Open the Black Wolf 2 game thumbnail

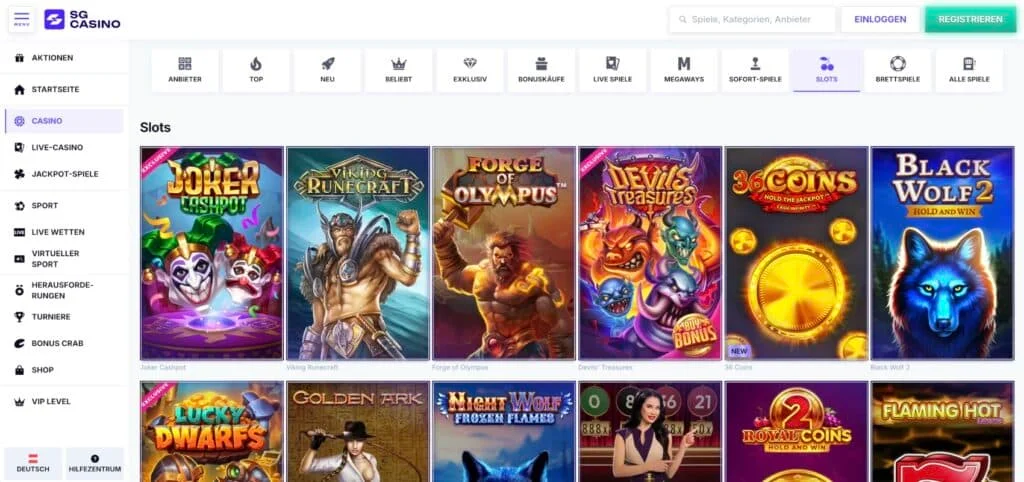coord(942,253)
